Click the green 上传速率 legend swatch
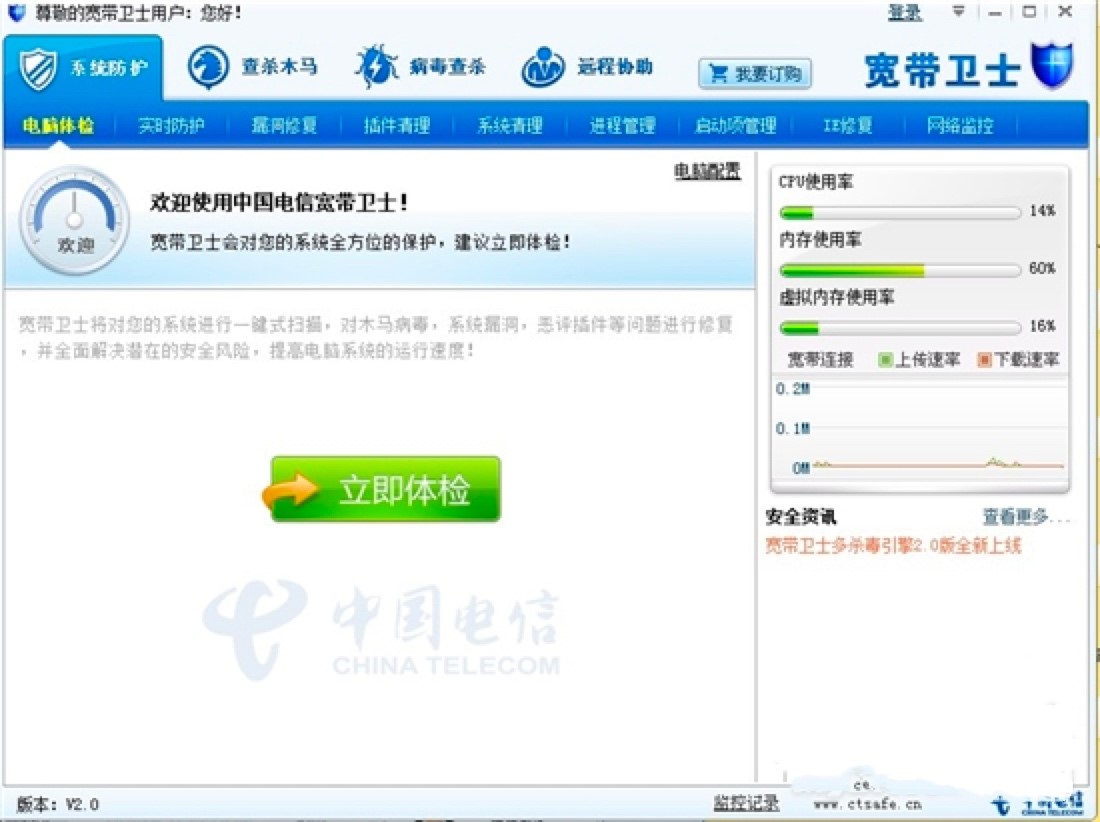Screen dimensions: 1100x822 (x=885, y=360)
